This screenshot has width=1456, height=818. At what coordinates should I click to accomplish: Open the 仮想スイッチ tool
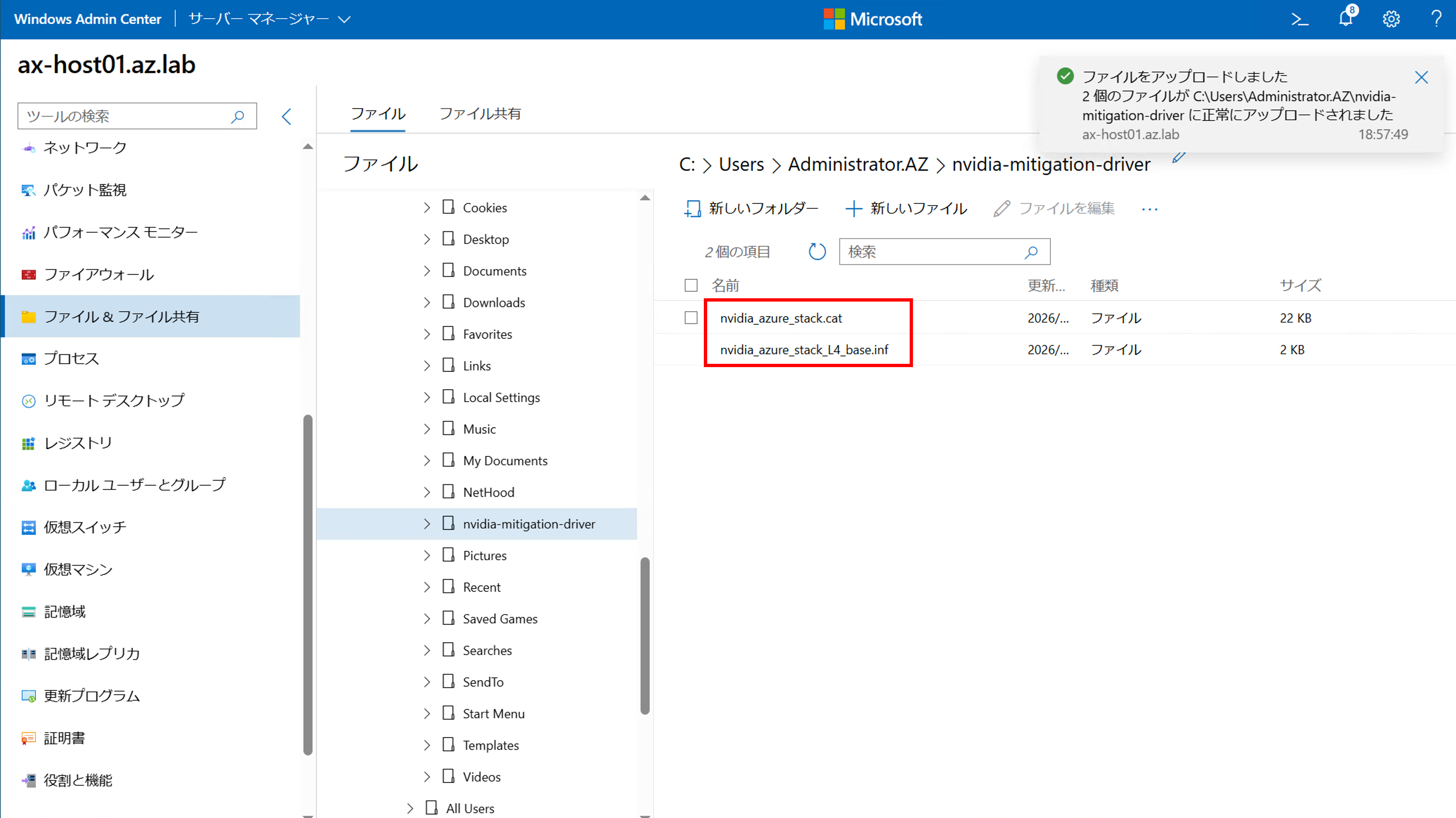[85, 527]
